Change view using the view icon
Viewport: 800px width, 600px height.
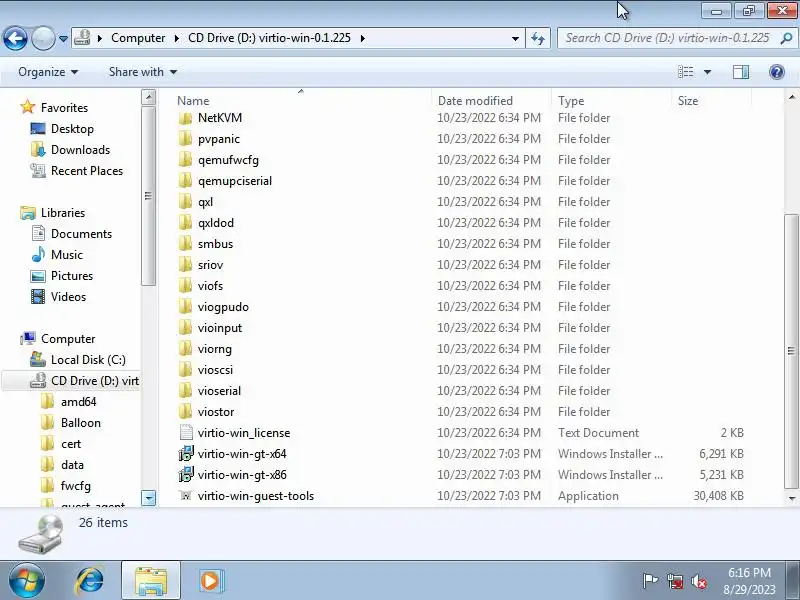(x=686, y=72)
